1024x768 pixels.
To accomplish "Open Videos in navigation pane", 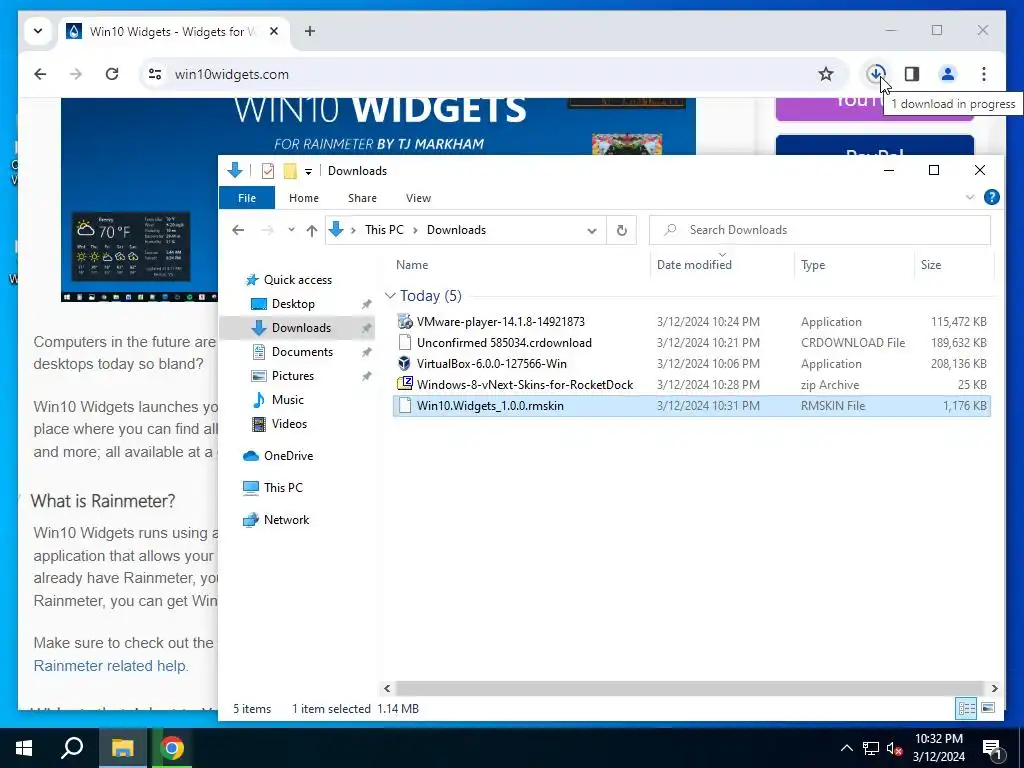I will coord(289,424).
